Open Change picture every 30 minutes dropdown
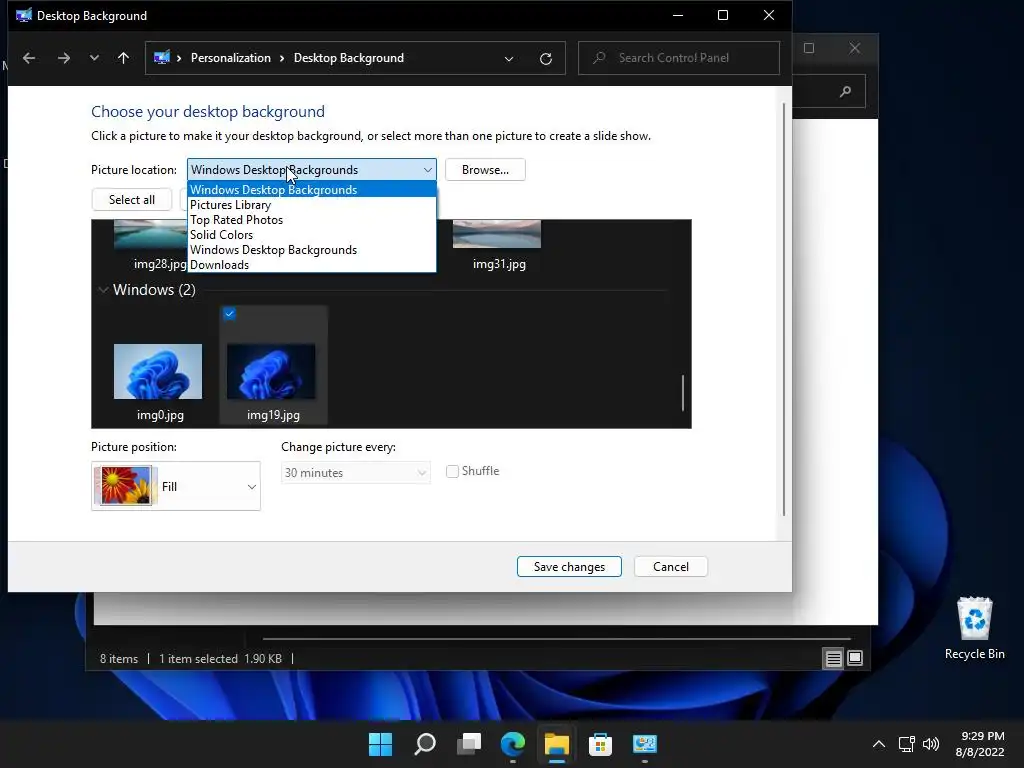 click(356, 473)
